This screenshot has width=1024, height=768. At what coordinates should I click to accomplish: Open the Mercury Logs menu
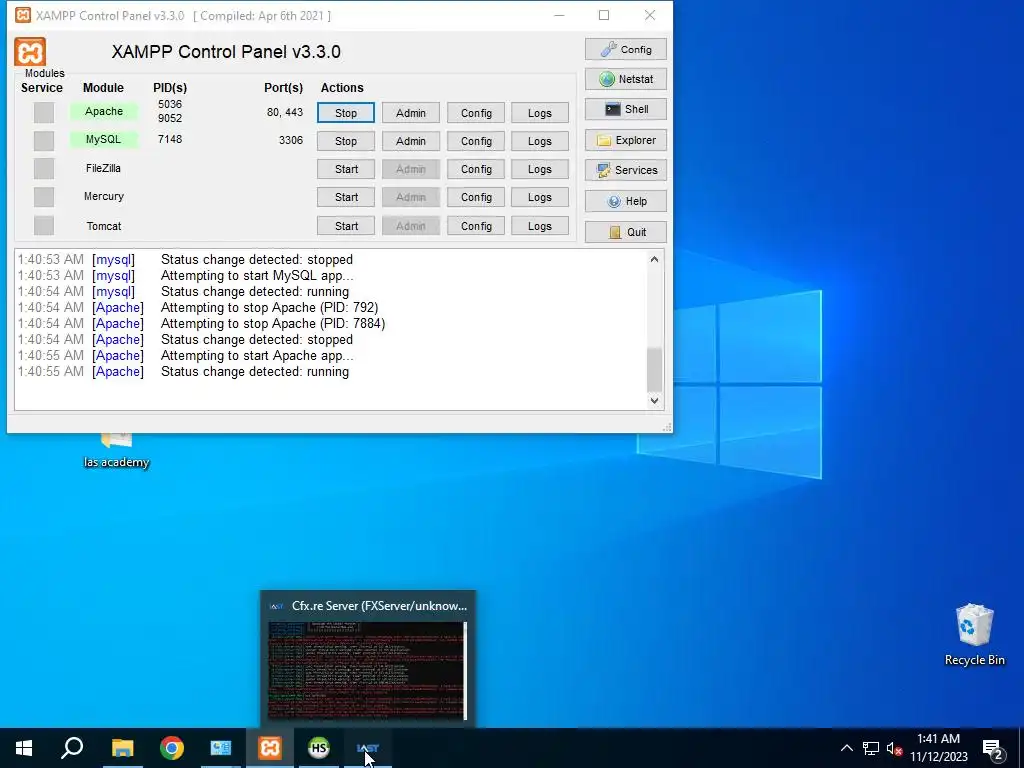coord(540,197)
